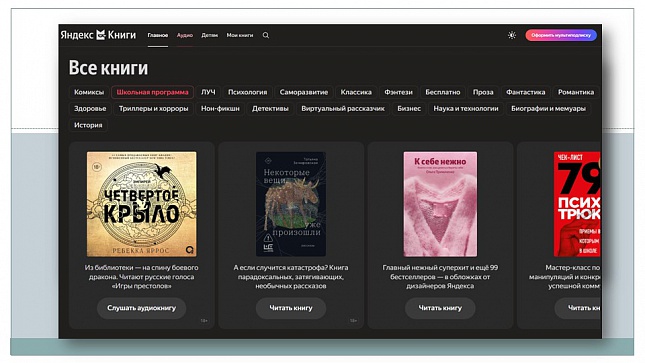Select the Нон-фикшн category chip

[x=220, y=109]
